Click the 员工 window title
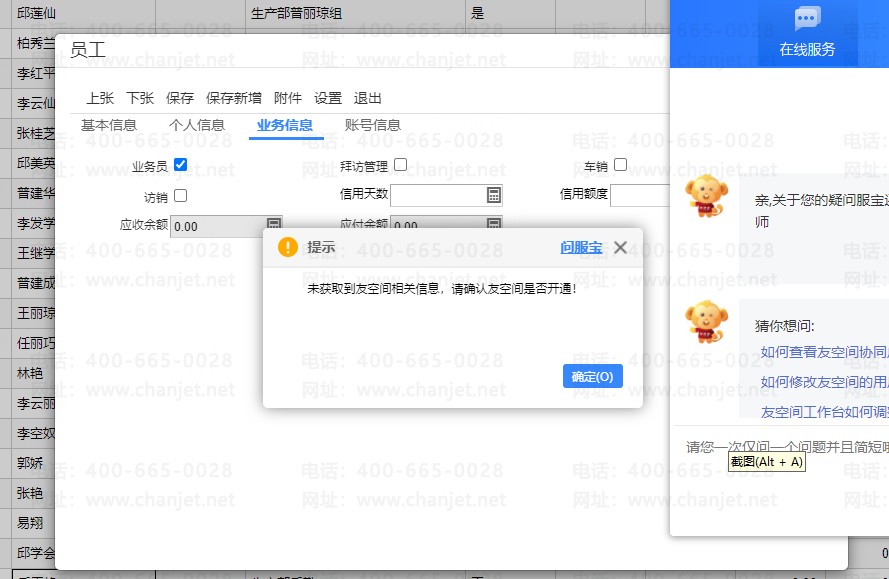The width and height of the screenshot is (889, 579). 88,50
